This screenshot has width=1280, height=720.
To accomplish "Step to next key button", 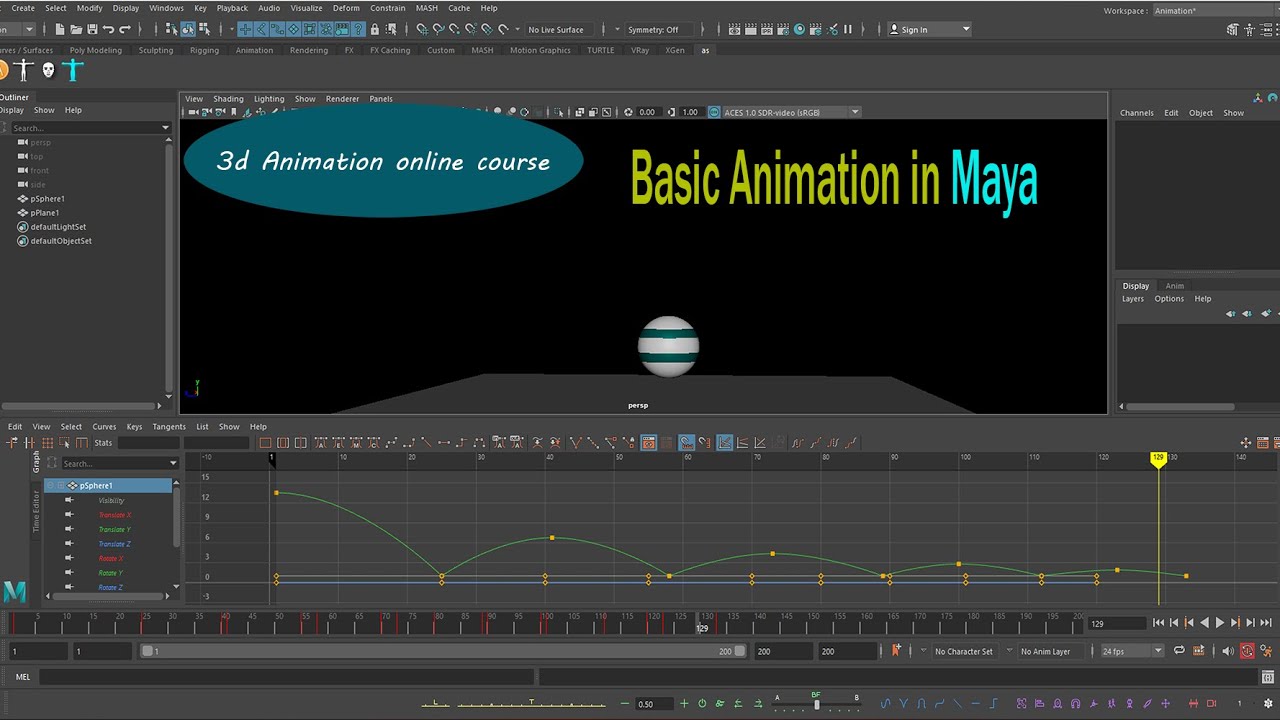I will tap(1235, 622).
